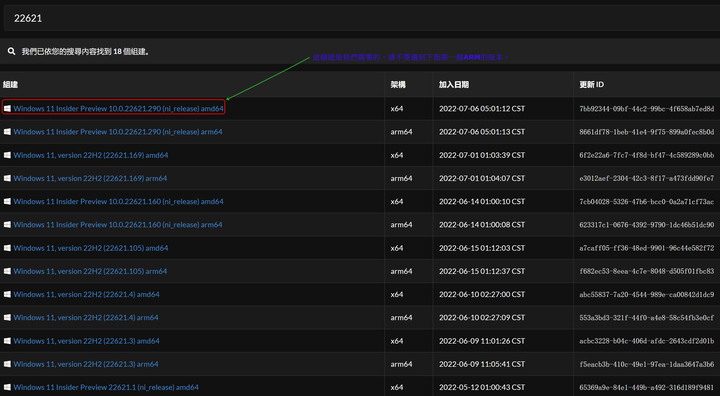720x396 pixels.
Task: Click the date 2022-06-14 01:00:08 CST
Action: 482,225
